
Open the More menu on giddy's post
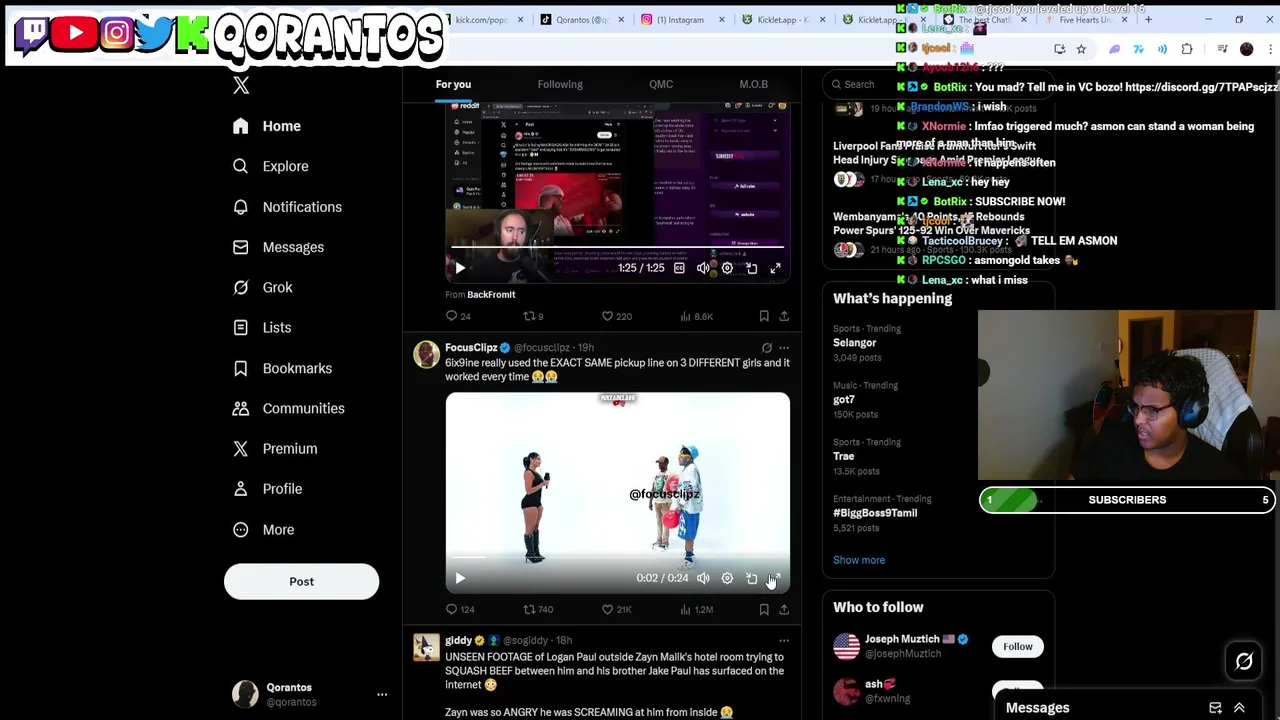(x=784, y=640)
